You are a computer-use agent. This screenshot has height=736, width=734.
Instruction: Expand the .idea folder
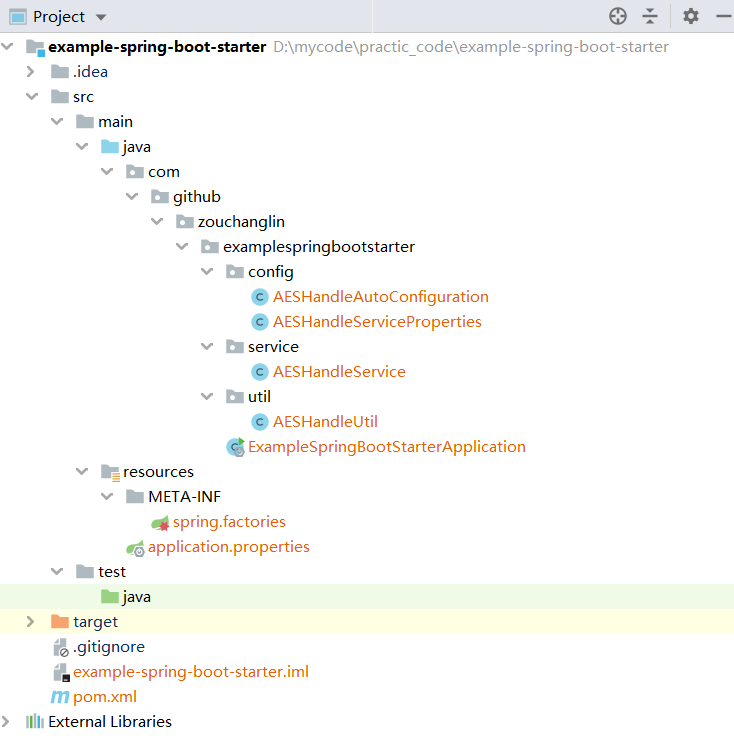tap(32, 72)
